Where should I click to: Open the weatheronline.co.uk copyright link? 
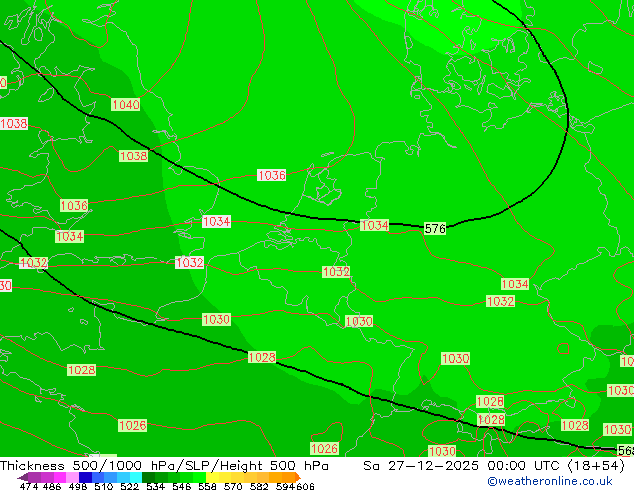[x=550, y=481]
